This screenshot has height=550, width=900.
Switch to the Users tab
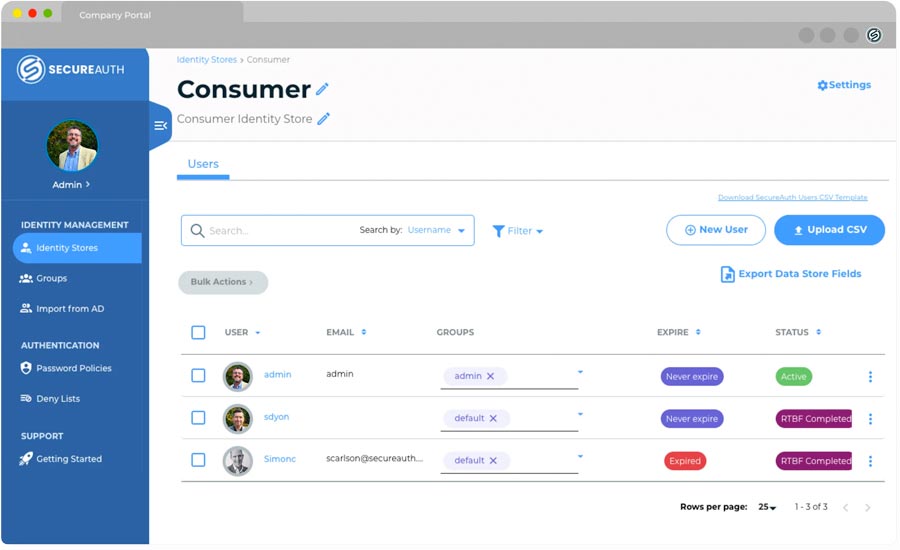pos(203,164)
